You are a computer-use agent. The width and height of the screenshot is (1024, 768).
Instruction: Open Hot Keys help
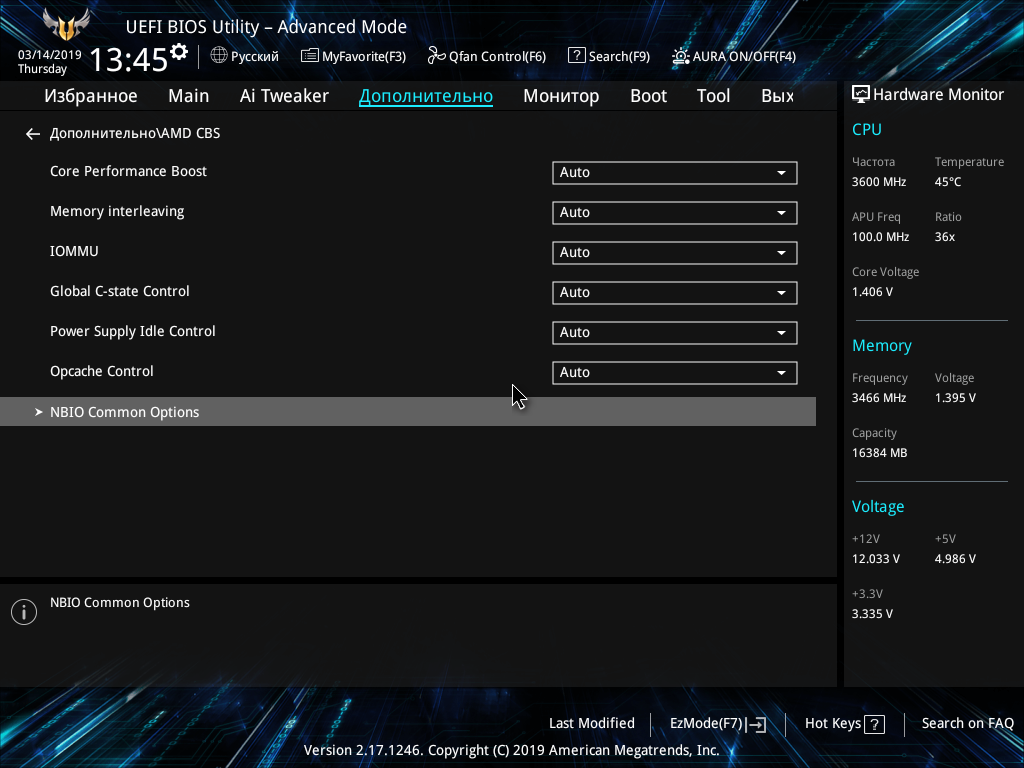(x=845, y=724)
